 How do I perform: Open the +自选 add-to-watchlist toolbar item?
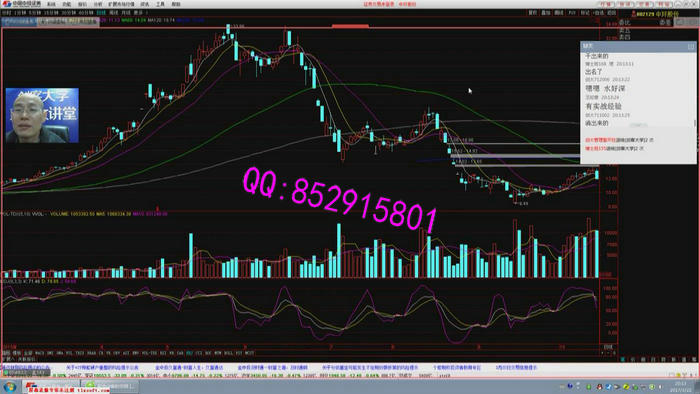(599, 13)
